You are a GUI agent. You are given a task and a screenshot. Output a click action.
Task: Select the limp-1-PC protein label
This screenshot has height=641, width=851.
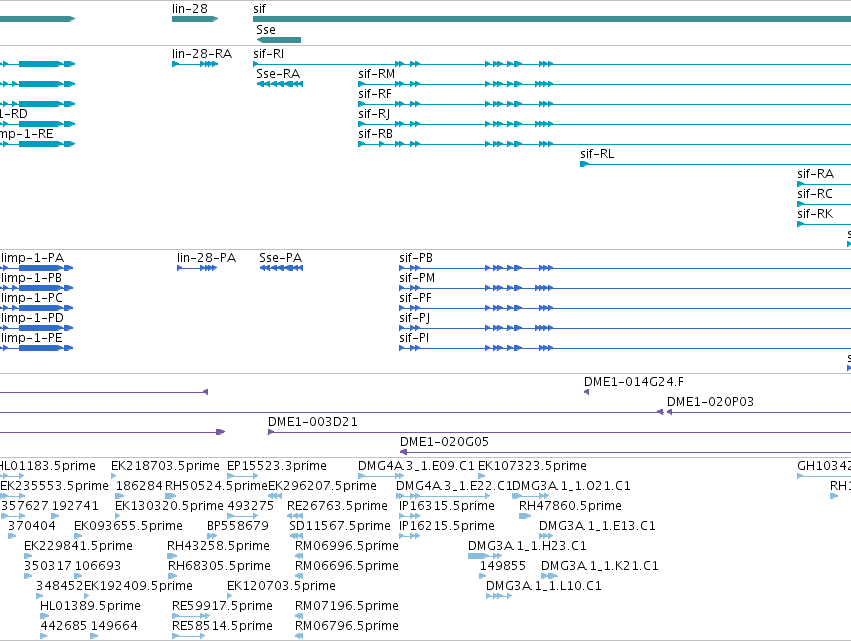[x=31, y=299]
